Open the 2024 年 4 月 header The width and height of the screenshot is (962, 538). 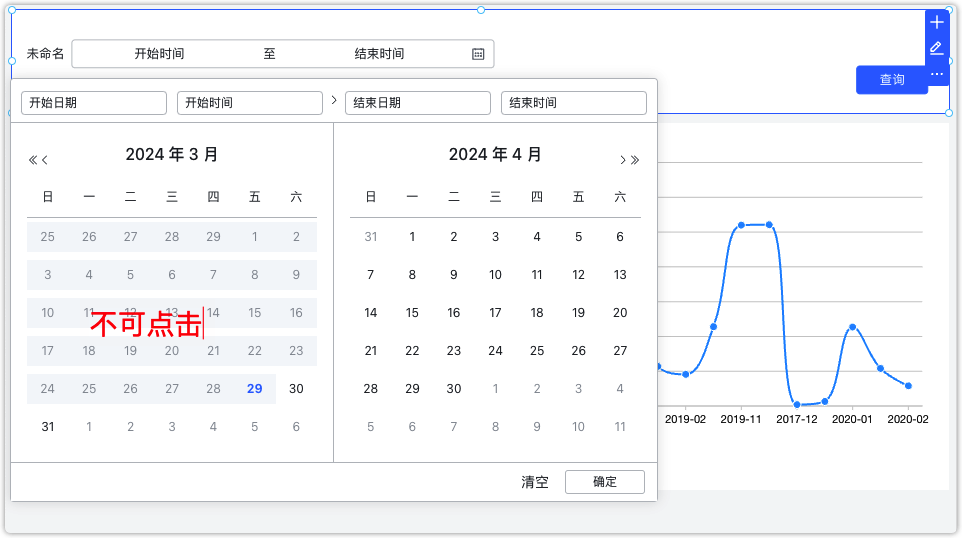495,154
